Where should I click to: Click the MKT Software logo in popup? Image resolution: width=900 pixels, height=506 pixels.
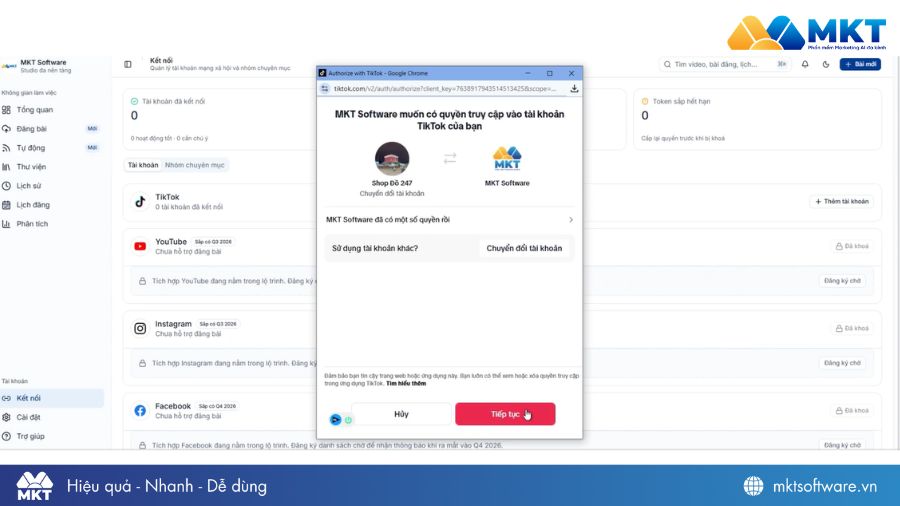(x=507, y=158)
